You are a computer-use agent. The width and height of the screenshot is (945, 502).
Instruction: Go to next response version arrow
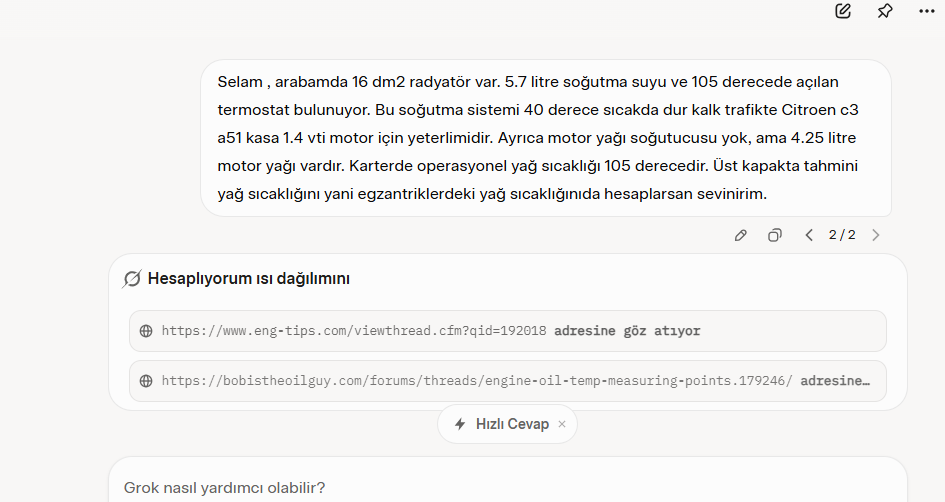(x=876, y=235)
